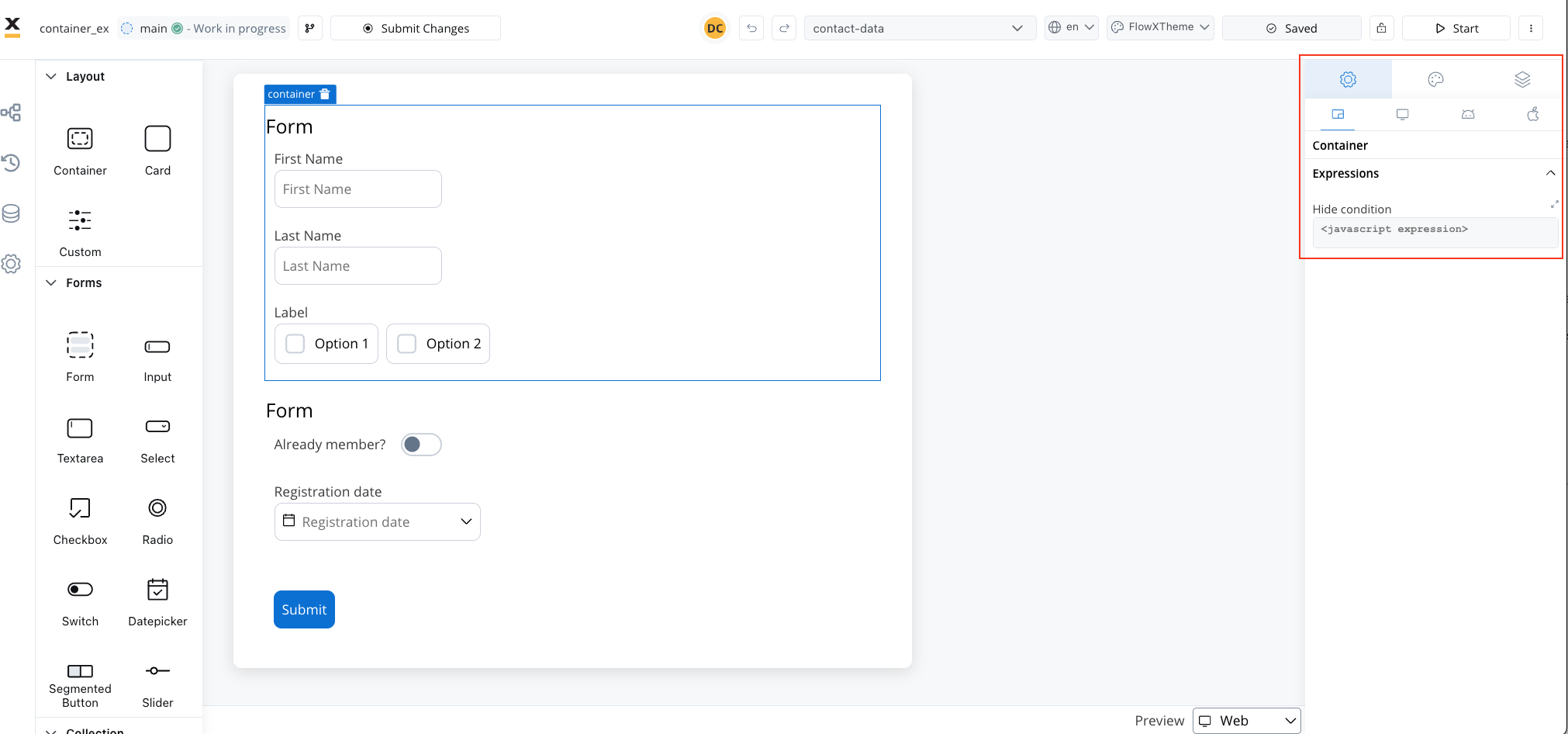Click the Last Name input field
This screenshot has height=734, width=1568.
pos(358,266)
